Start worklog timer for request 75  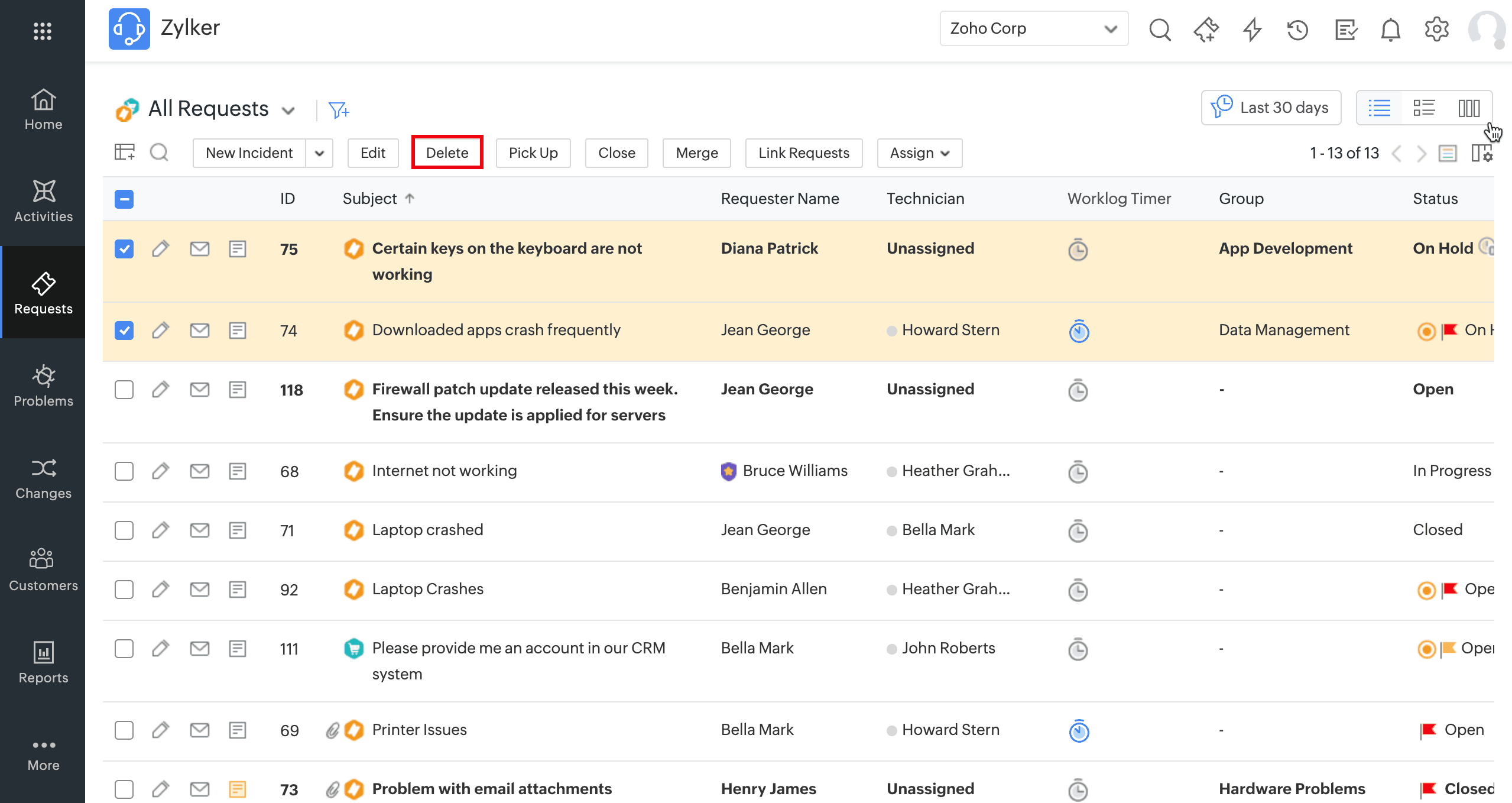click(1078, 250)
